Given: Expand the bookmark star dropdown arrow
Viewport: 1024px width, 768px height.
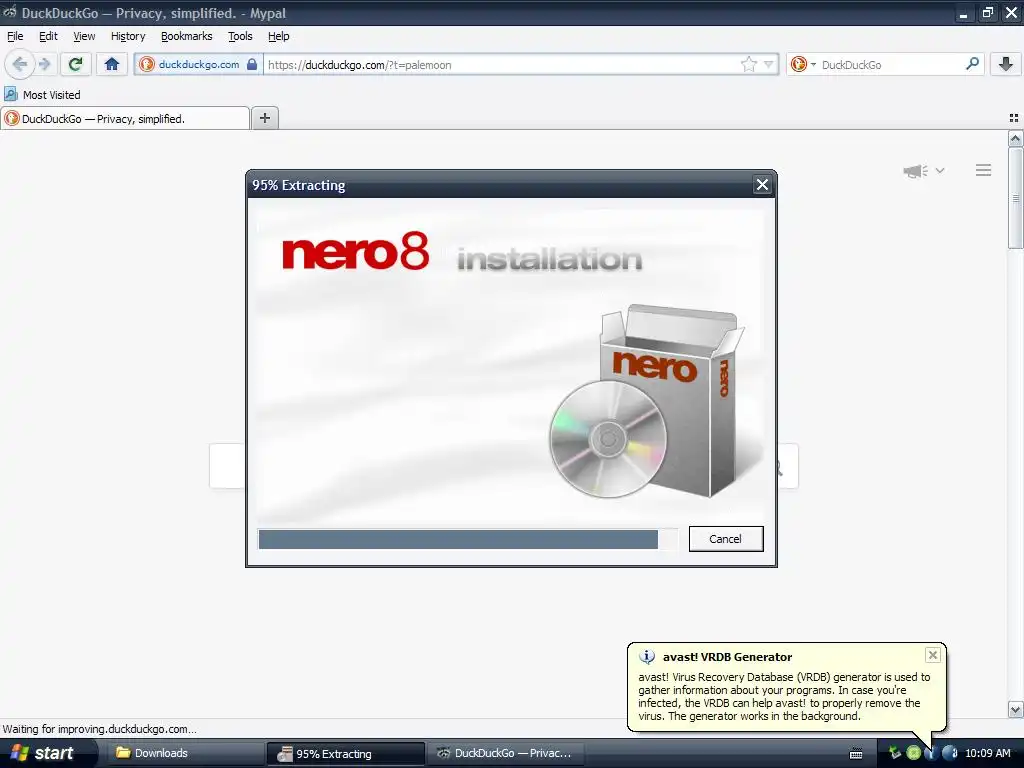Looking at the screenshot, I should [768, 64].
